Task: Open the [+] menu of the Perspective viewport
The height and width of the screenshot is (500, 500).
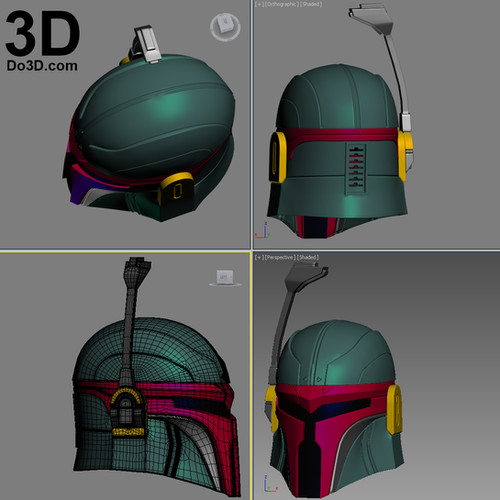Action: (258, 257)
